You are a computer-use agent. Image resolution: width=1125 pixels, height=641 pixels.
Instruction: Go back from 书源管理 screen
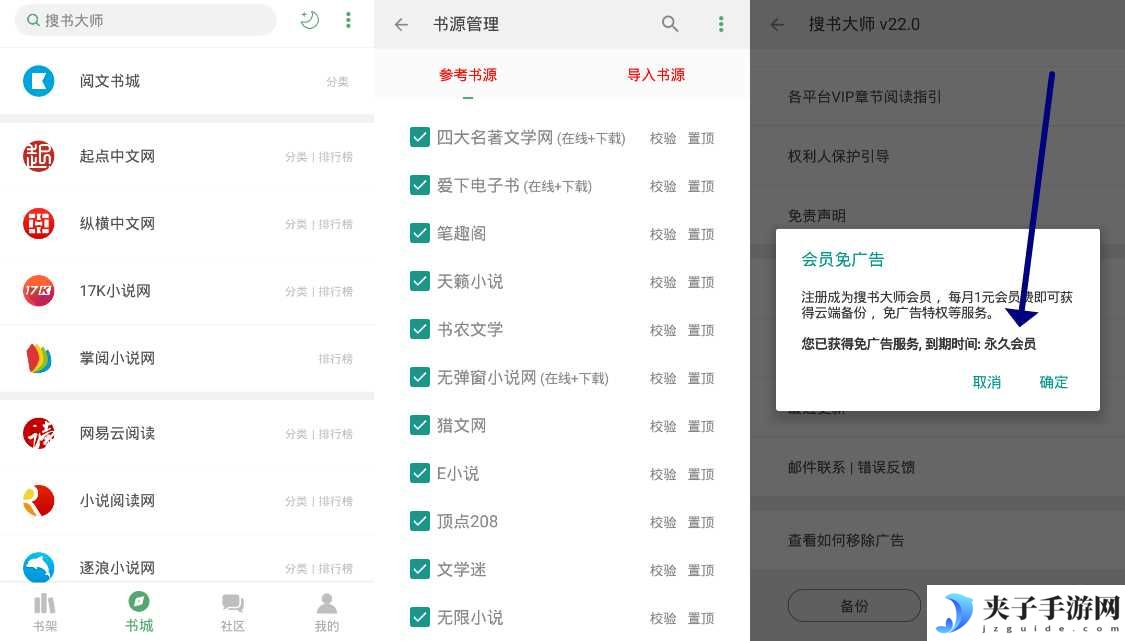click(x=401, y=24)
